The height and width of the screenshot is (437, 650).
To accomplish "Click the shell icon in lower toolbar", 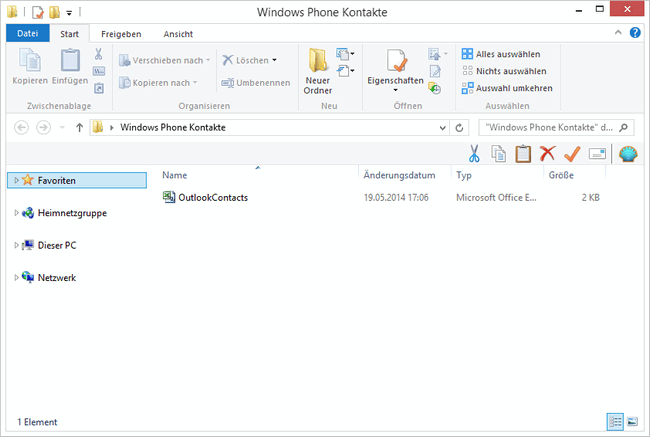I will pyautogui.click(x=628, y=154).
